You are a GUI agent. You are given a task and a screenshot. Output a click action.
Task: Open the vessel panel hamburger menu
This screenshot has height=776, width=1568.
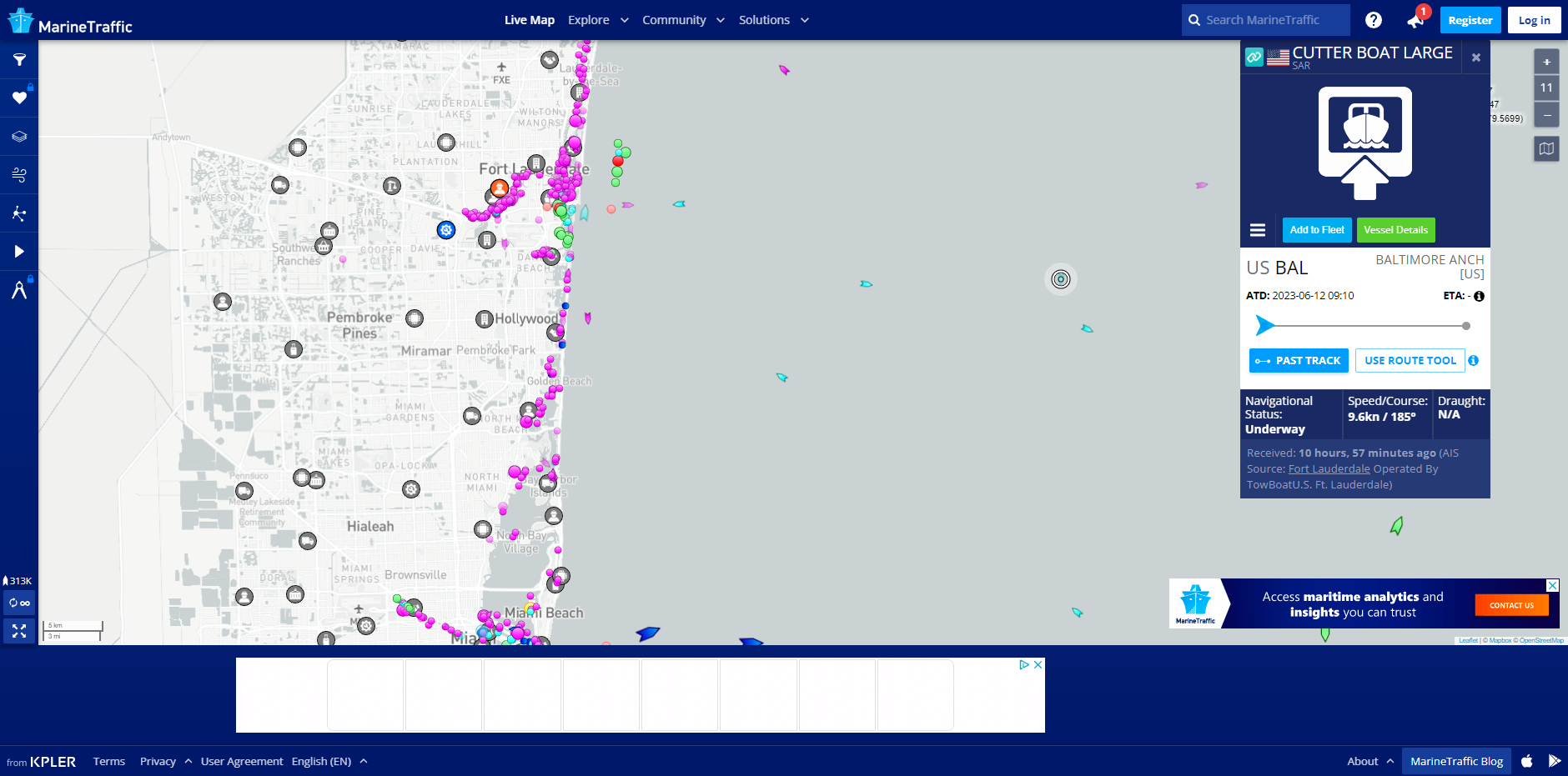[x=1258, y=230]
